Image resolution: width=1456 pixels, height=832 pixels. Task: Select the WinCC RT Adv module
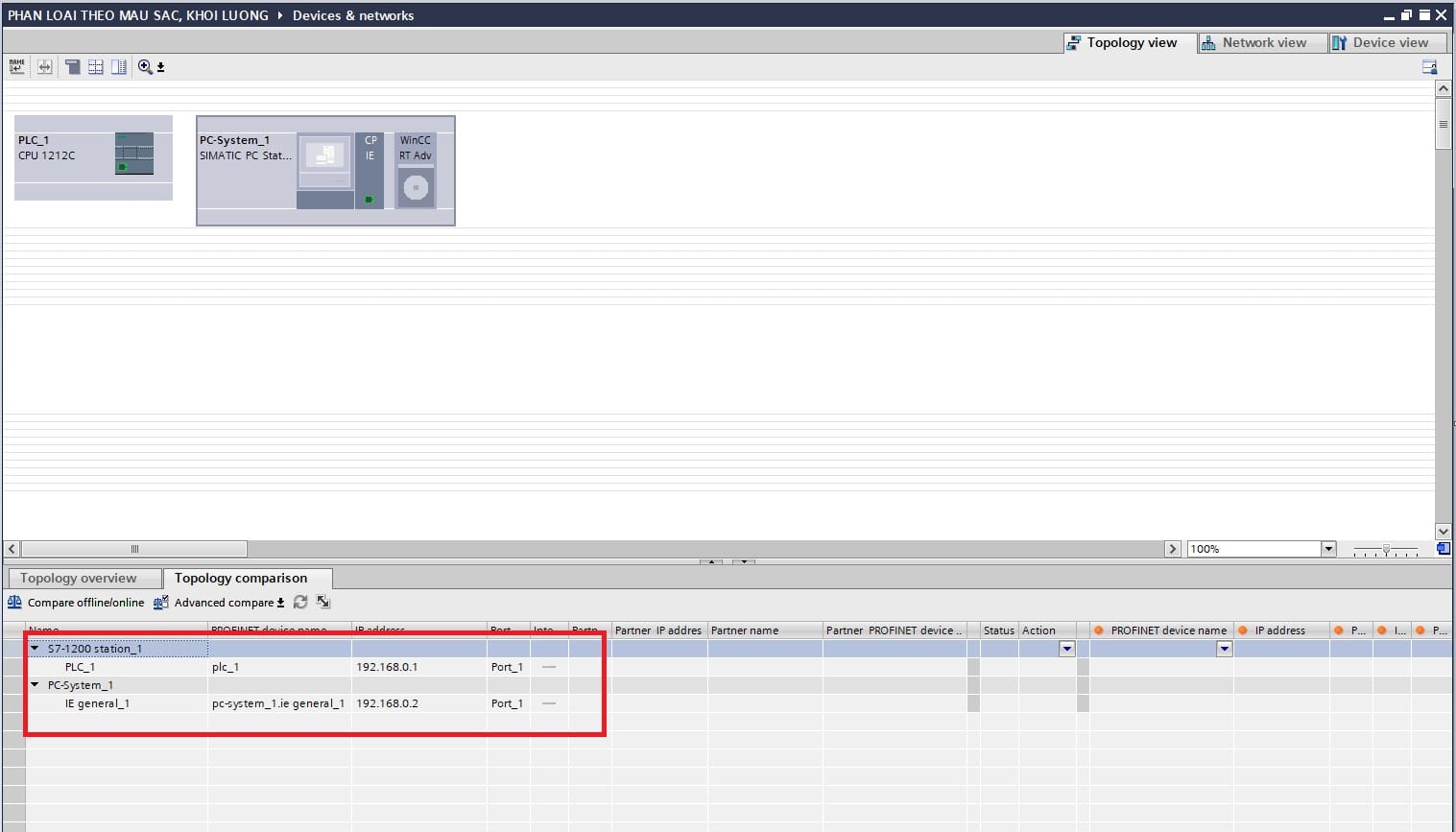(416, 171)
